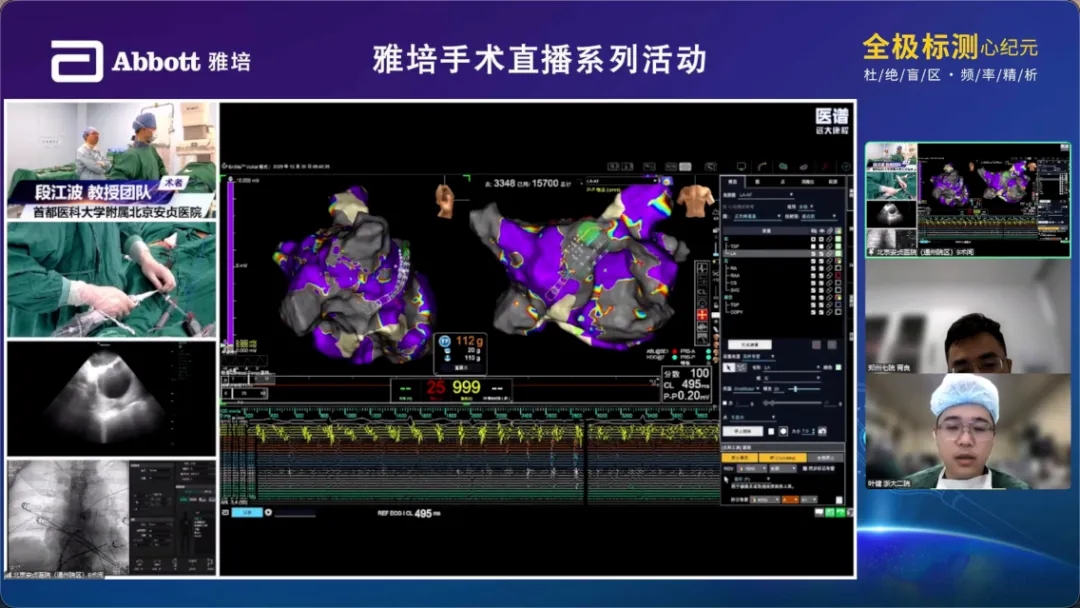The width and height of the screenshot is (1080, 608).
Task: Select the catheter curve tool icon
Action: pyautogui.click(x=764, y=167)
